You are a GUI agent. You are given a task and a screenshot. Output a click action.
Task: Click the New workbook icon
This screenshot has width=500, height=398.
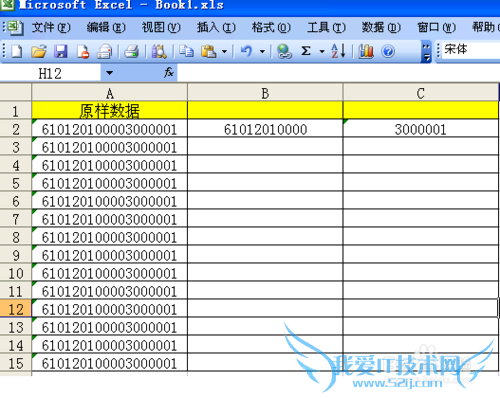point(16,52)
